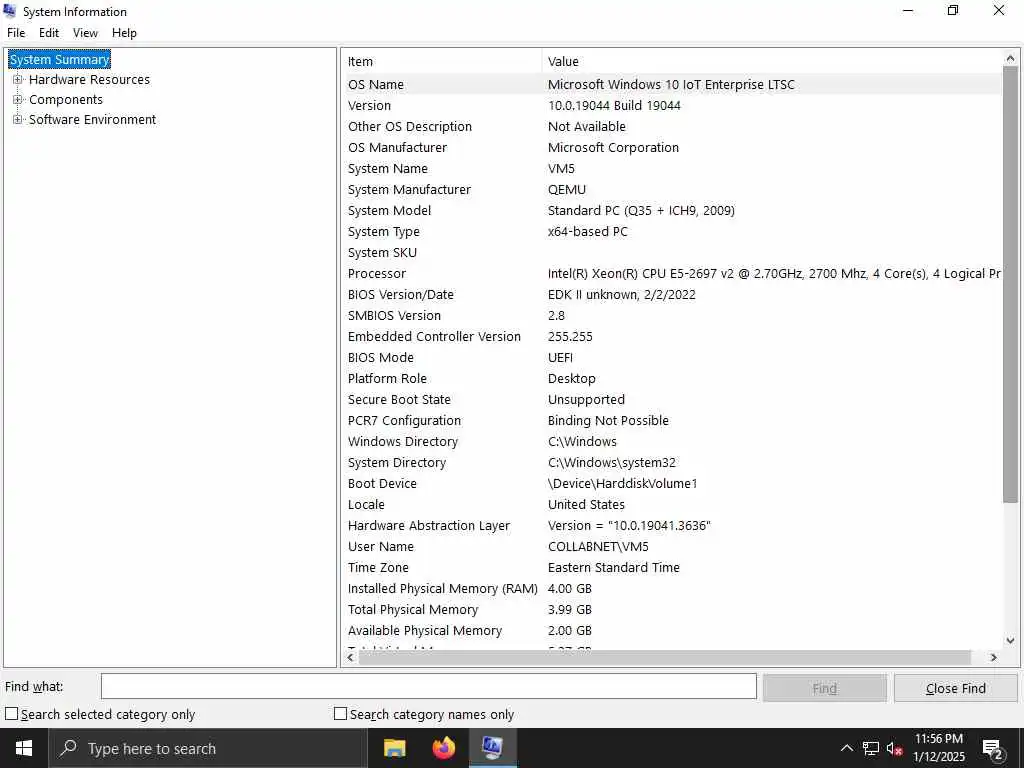This screenshot has height=768, width=1024.
Task: Select Components tree item
Action: tap(66, 100)
